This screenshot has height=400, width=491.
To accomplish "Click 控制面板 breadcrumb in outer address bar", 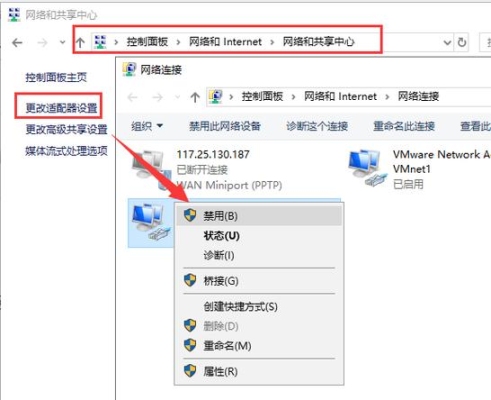I will pos(147,42).
